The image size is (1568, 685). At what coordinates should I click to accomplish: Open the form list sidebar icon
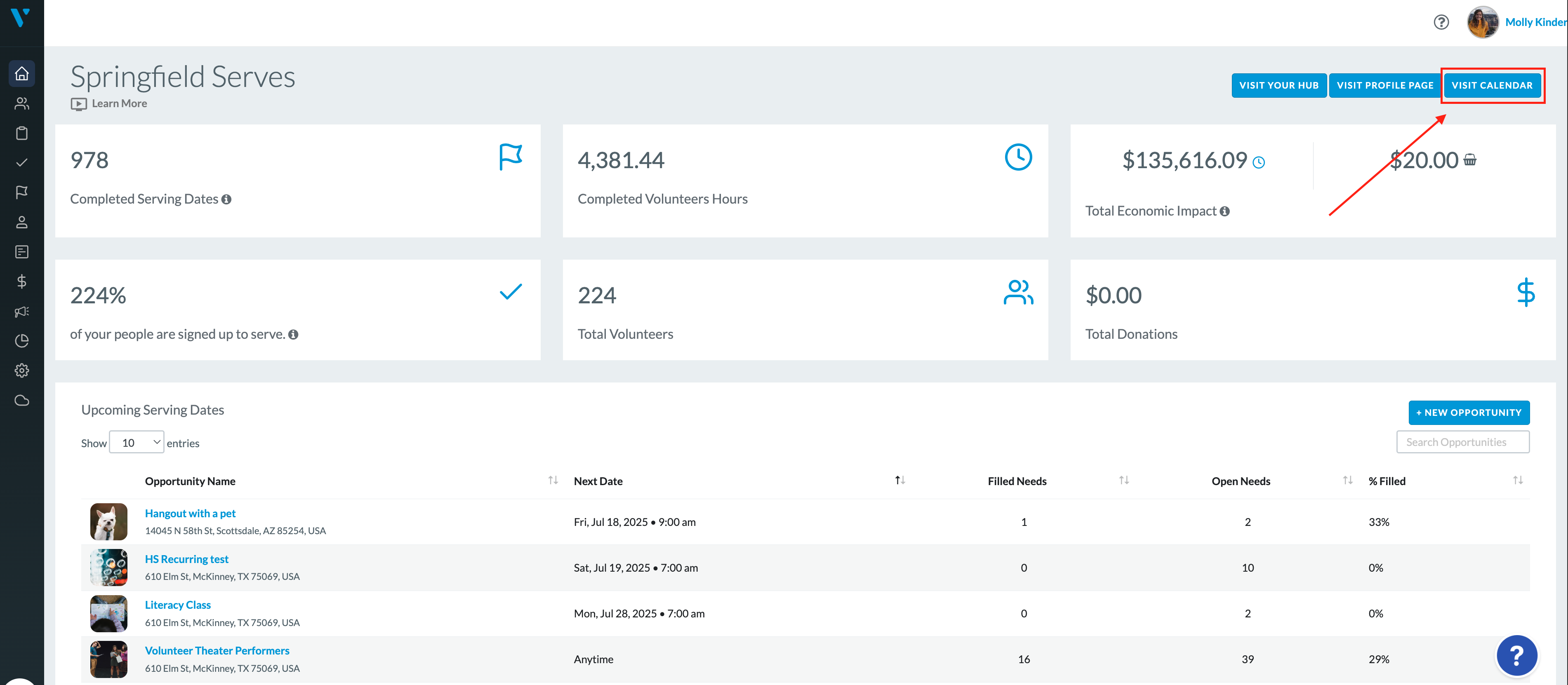(x=22, y=252)
